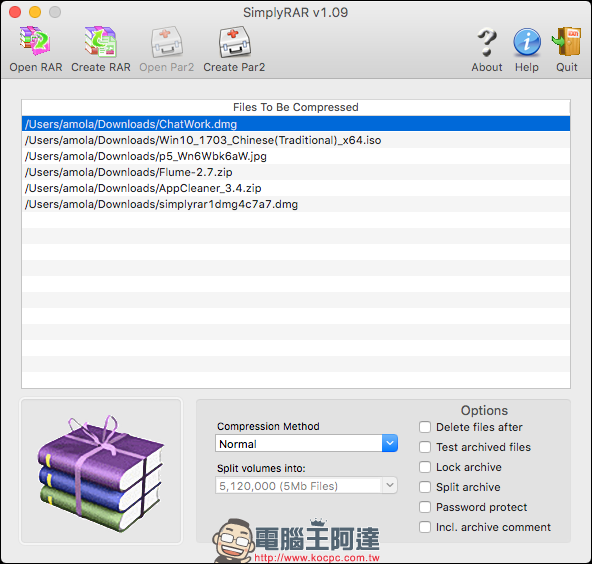Viewport: 592px width, 564px height.
Task: Open the Split volumes size dropdown arrow
Action: tap(390, 485)
